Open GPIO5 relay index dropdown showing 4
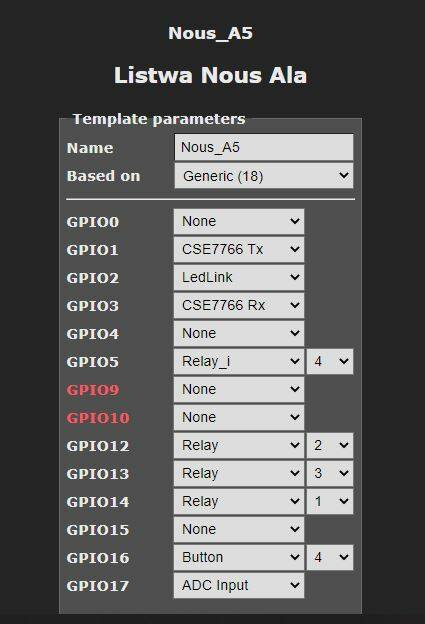 [330, 361]
